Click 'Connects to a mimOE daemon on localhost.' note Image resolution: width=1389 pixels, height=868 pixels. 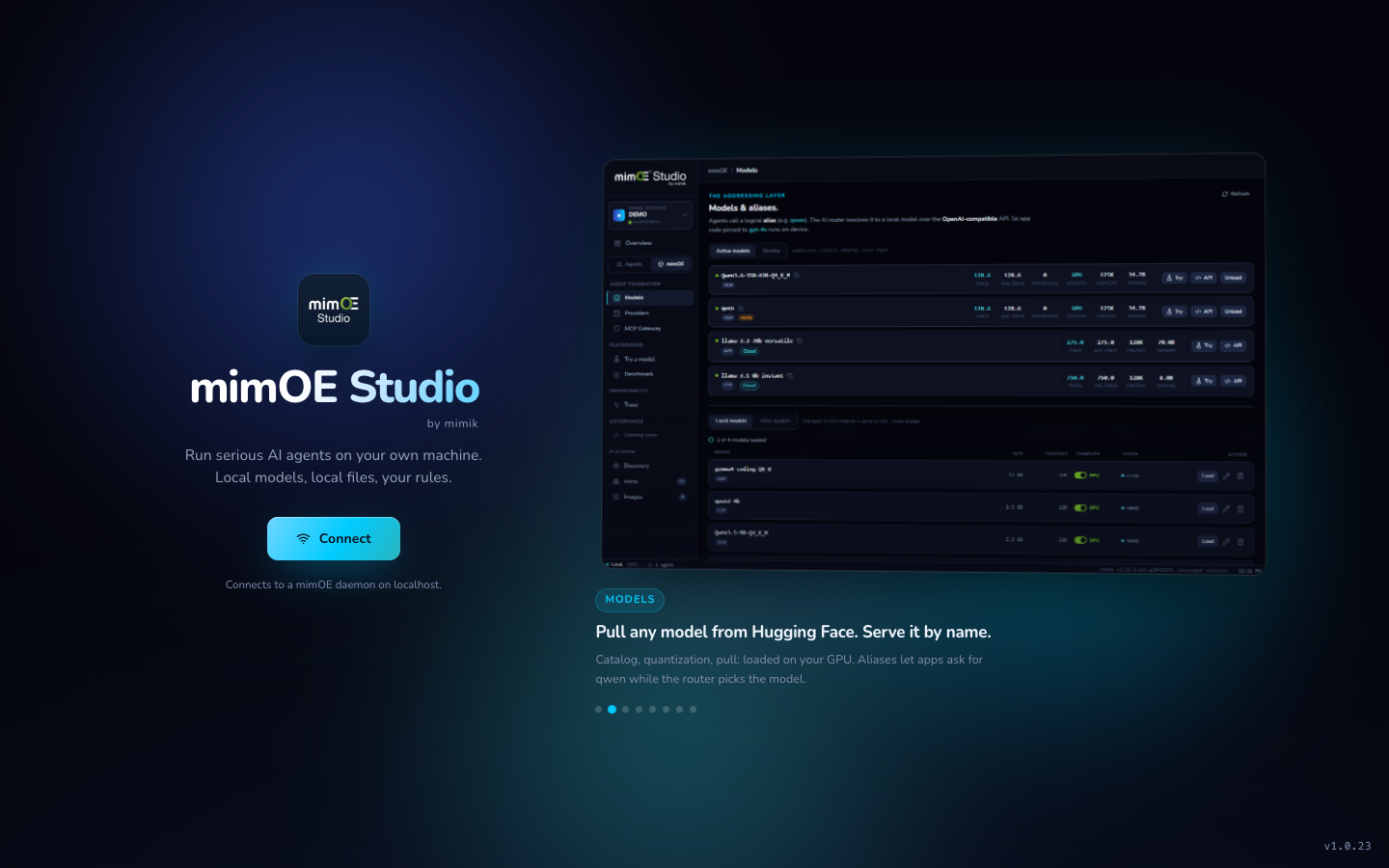(334, 584)
